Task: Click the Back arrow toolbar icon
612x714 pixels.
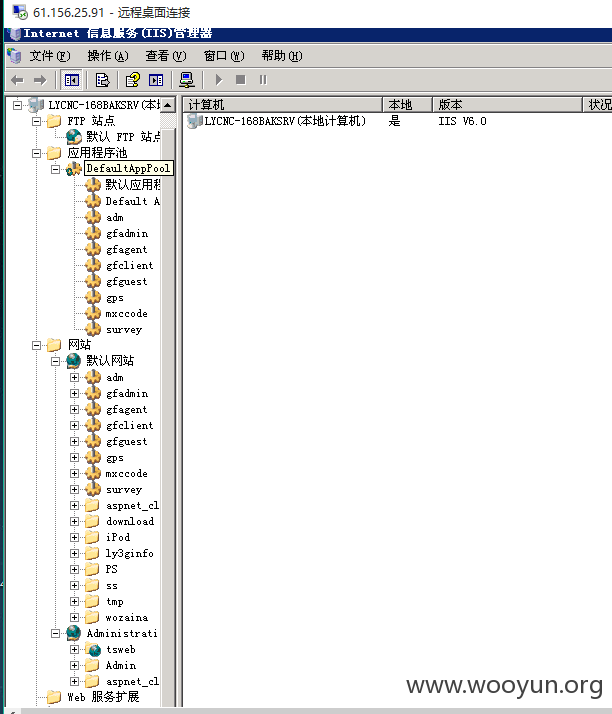Action: 17,80
